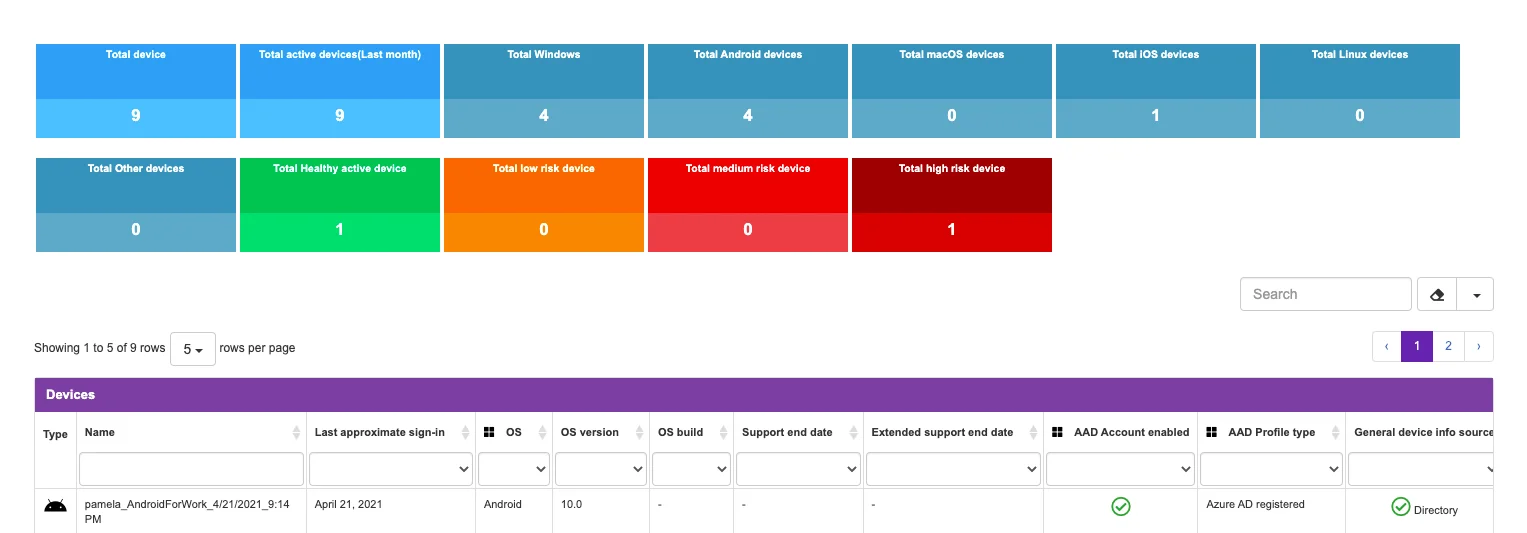Image resolution: width=1527 pixels, height=533 pixels.
Task: Click the Total high risk device tile
Action: (952, 205)
